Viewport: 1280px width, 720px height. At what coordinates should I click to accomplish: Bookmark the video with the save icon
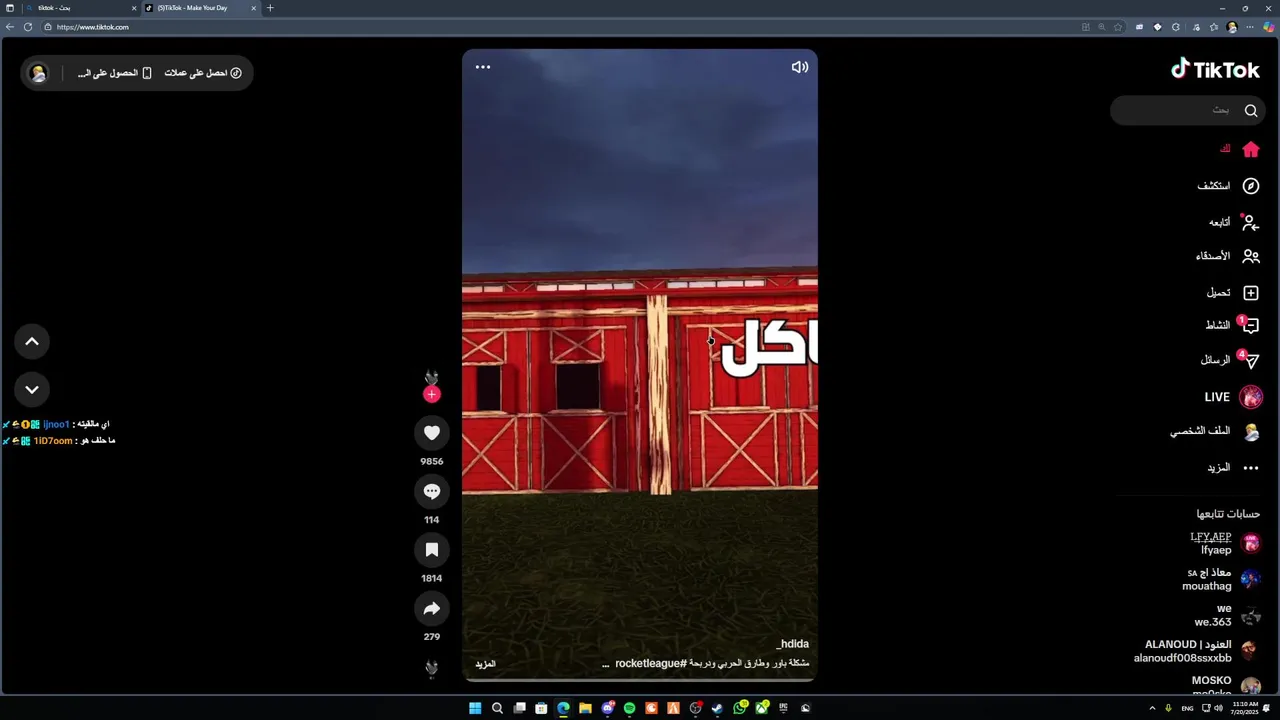(x=432, y=550)
